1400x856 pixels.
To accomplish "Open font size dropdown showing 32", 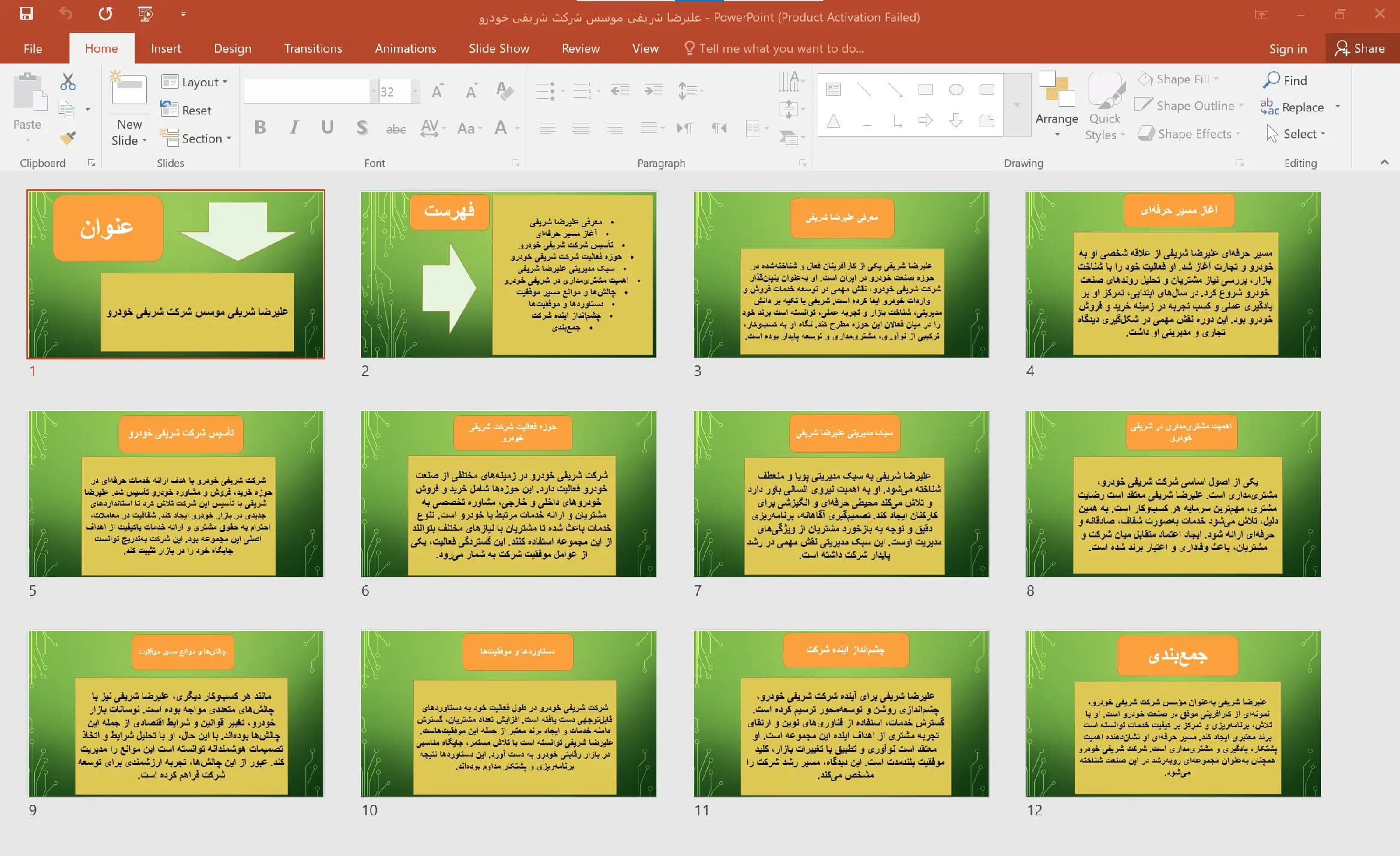I will tap(414, 91).
